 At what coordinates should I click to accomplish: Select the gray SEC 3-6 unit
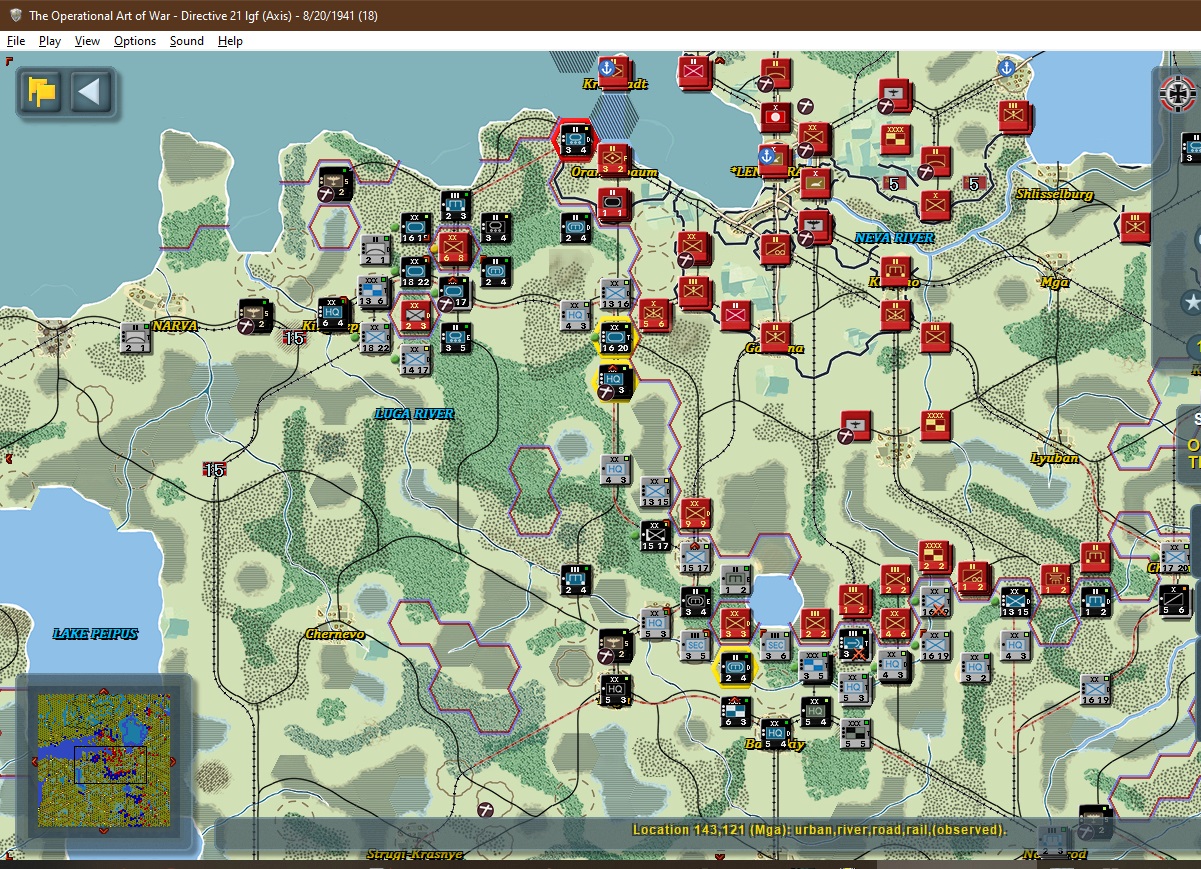pos(775,646)
